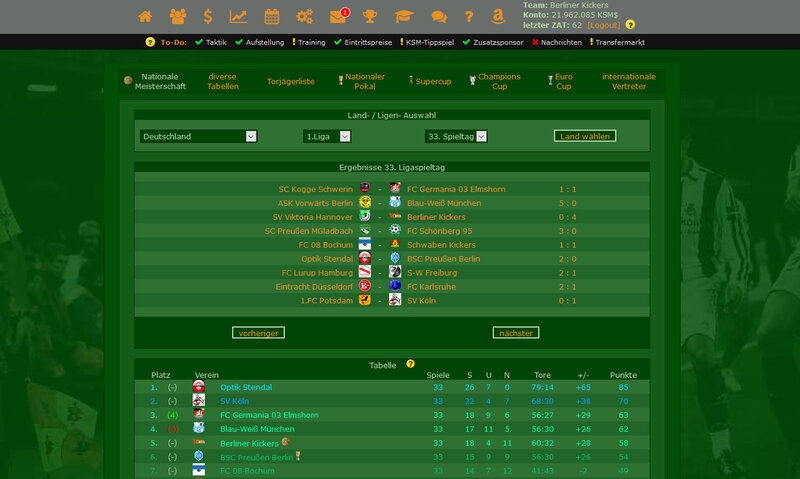Open Torjägerliste tab
This screenshot has width=800, height=479.
coord(291,81)
